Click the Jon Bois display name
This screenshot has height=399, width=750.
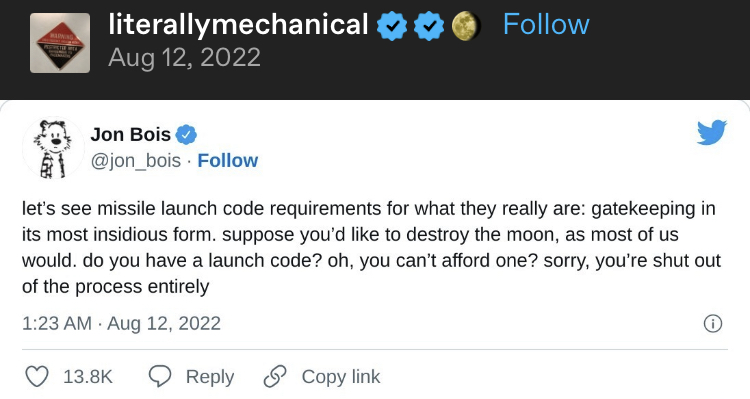pyautogui.click(x=131, y=134)
